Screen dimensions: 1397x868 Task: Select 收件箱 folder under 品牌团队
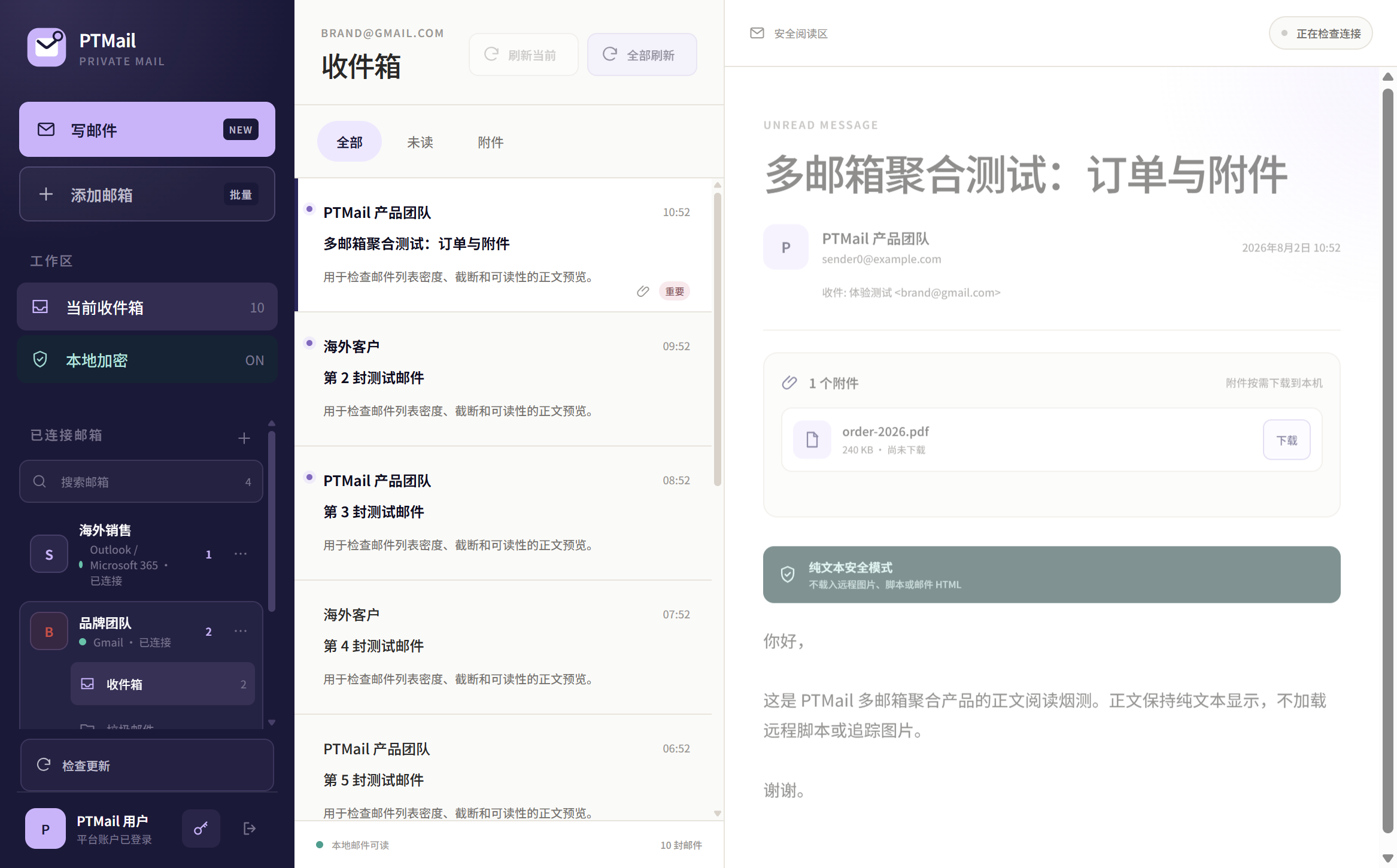[163, 684]
